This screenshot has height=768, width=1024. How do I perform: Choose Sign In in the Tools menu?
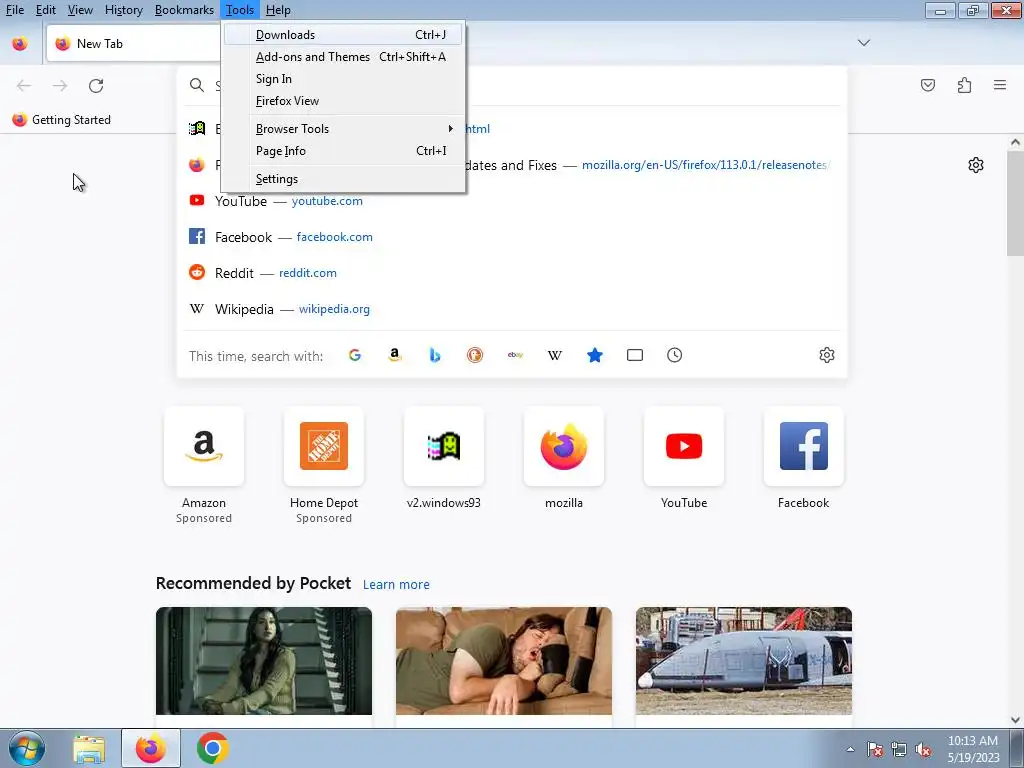pyautogui.click(x=342, y=78)
